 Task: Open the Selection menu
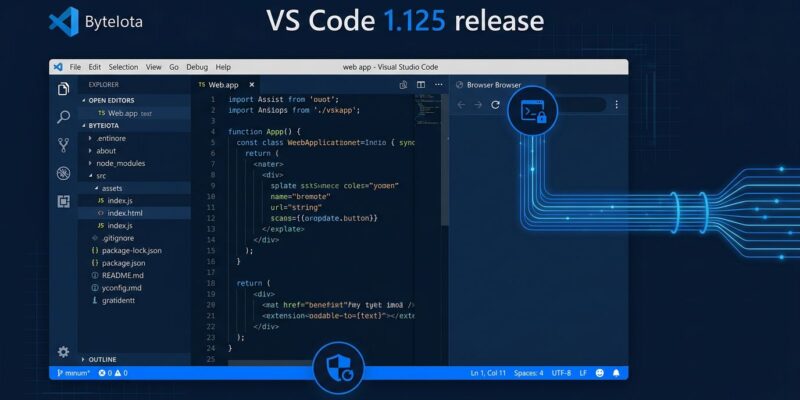coord(123,67)
